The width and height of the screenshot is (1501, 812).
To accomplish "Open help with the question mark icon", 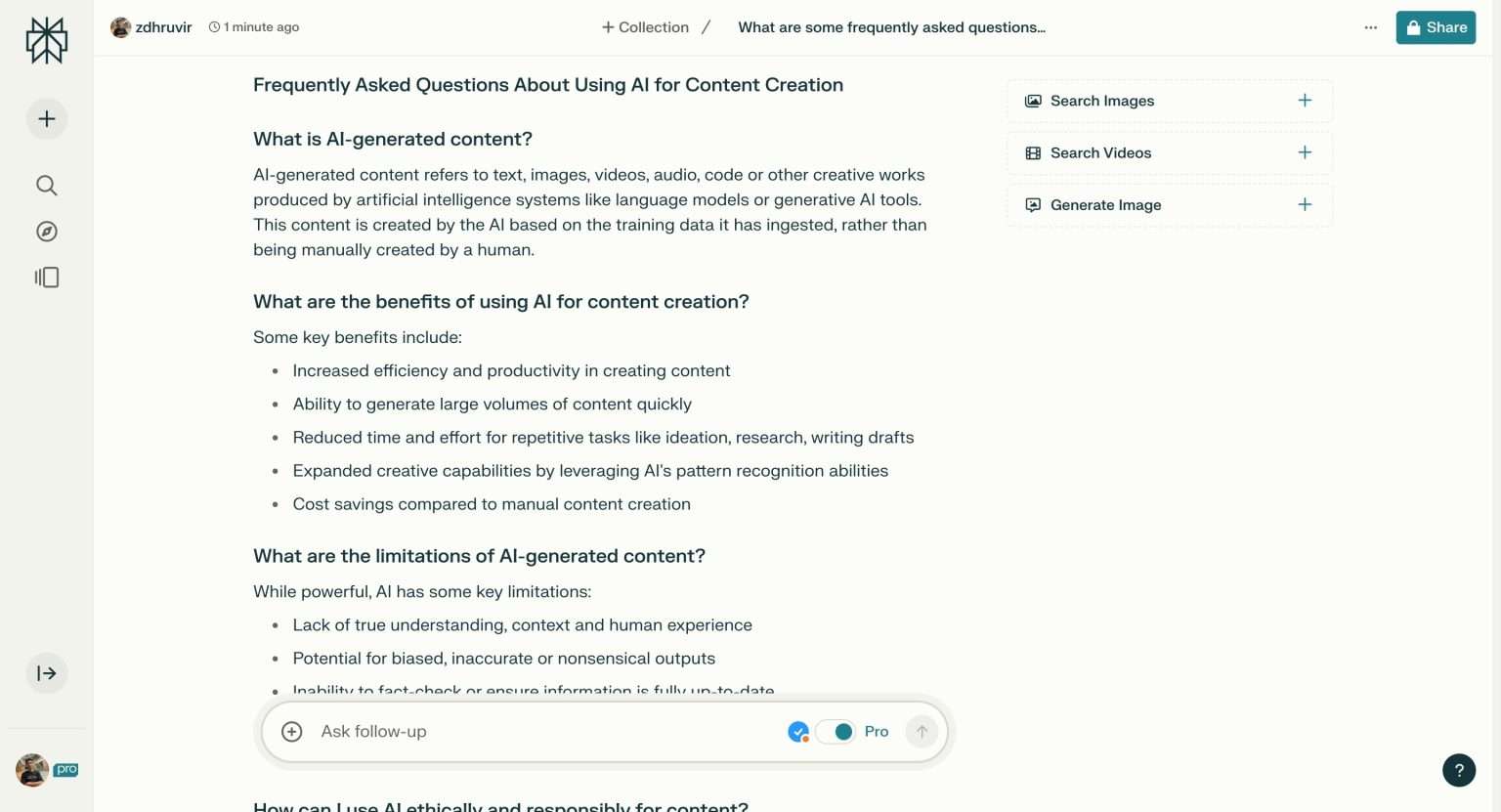I will pyautogui.click(x=1459, y=770).
